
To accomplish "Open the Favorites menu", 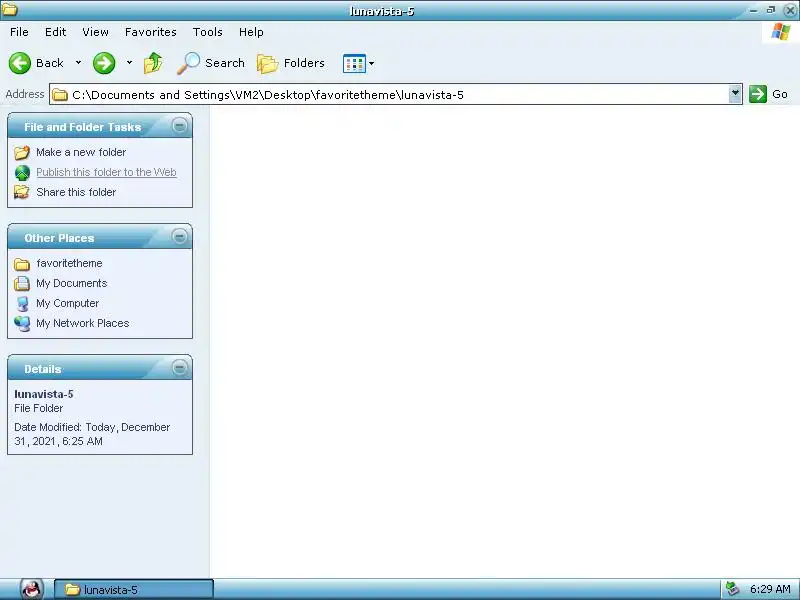I will 151,32.
